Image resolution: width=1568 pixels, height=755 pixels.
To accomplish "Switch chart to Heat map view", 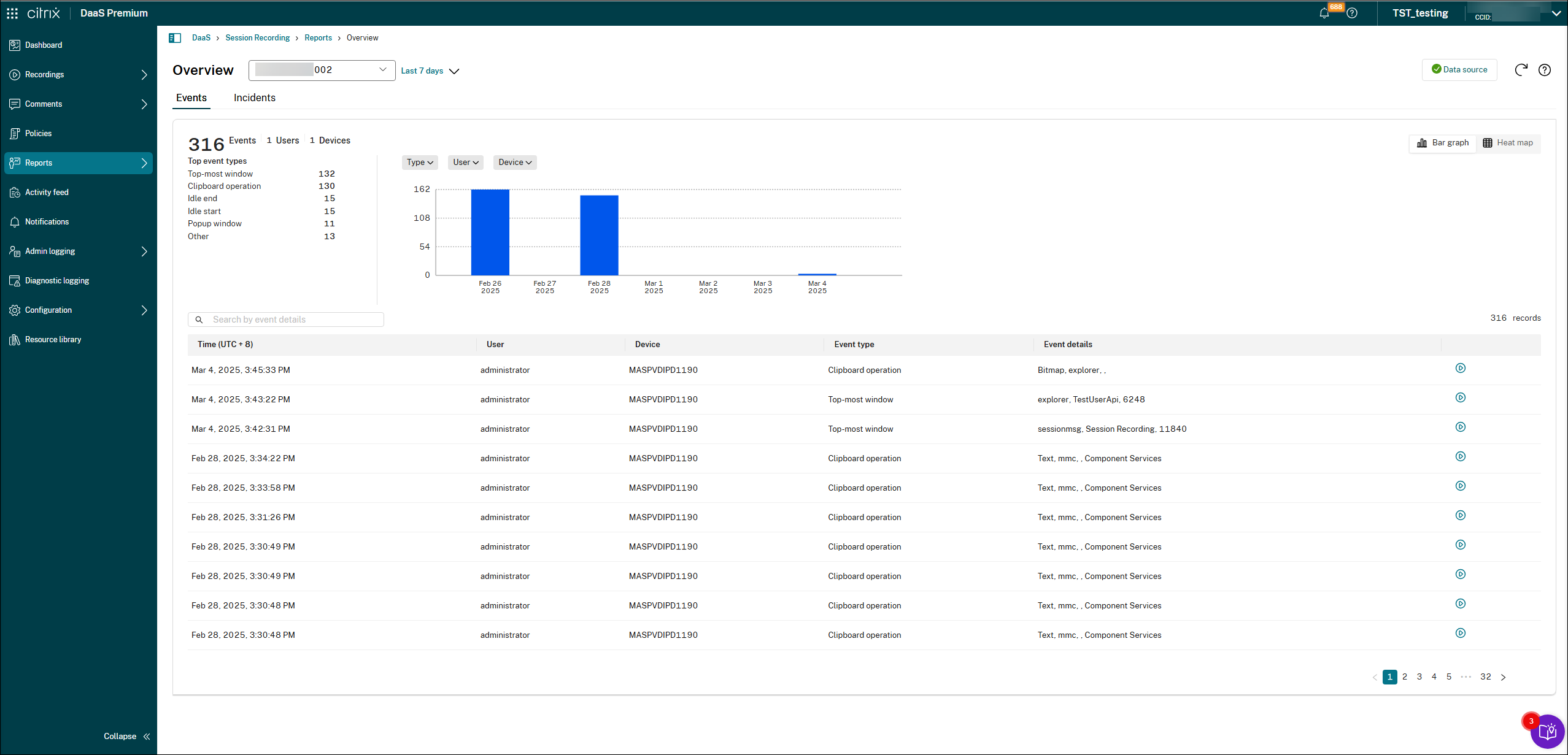I will coord(1508,143).
